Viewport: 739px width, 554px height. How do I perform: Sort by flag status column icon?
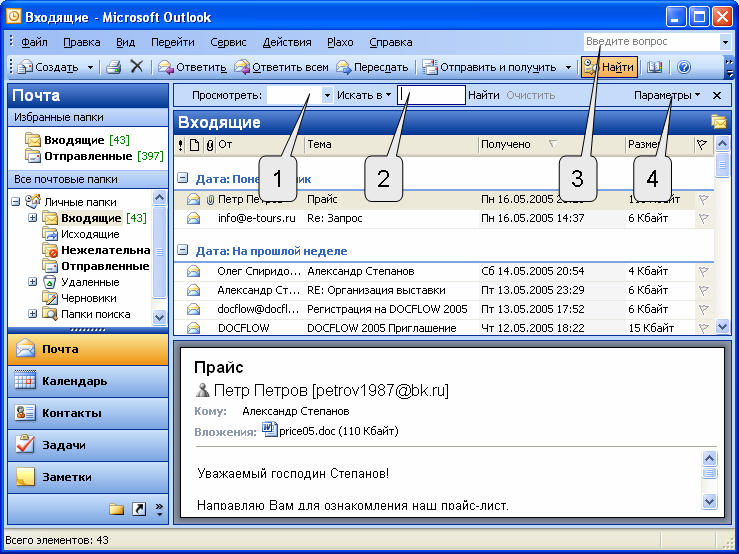coord(702,145)
